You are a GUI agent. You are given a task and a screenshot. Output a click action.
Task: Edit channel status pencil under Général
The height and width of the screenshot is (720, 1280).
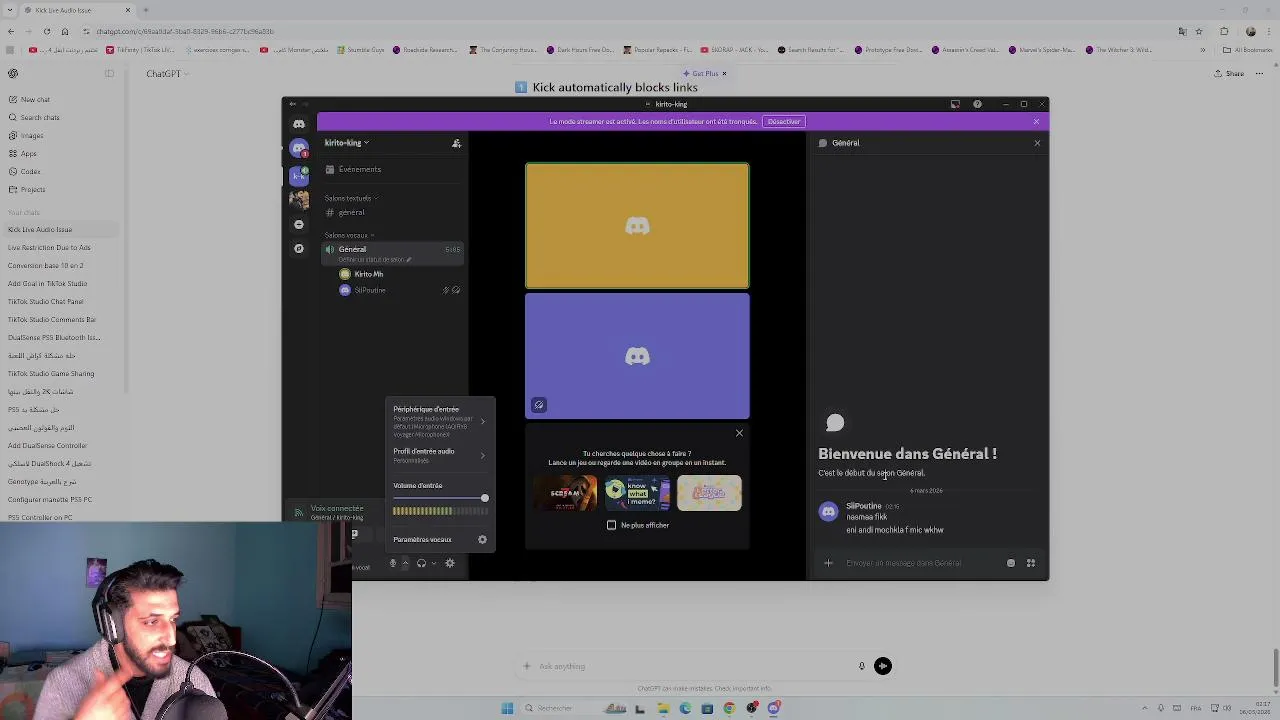(x=408, y=260)
